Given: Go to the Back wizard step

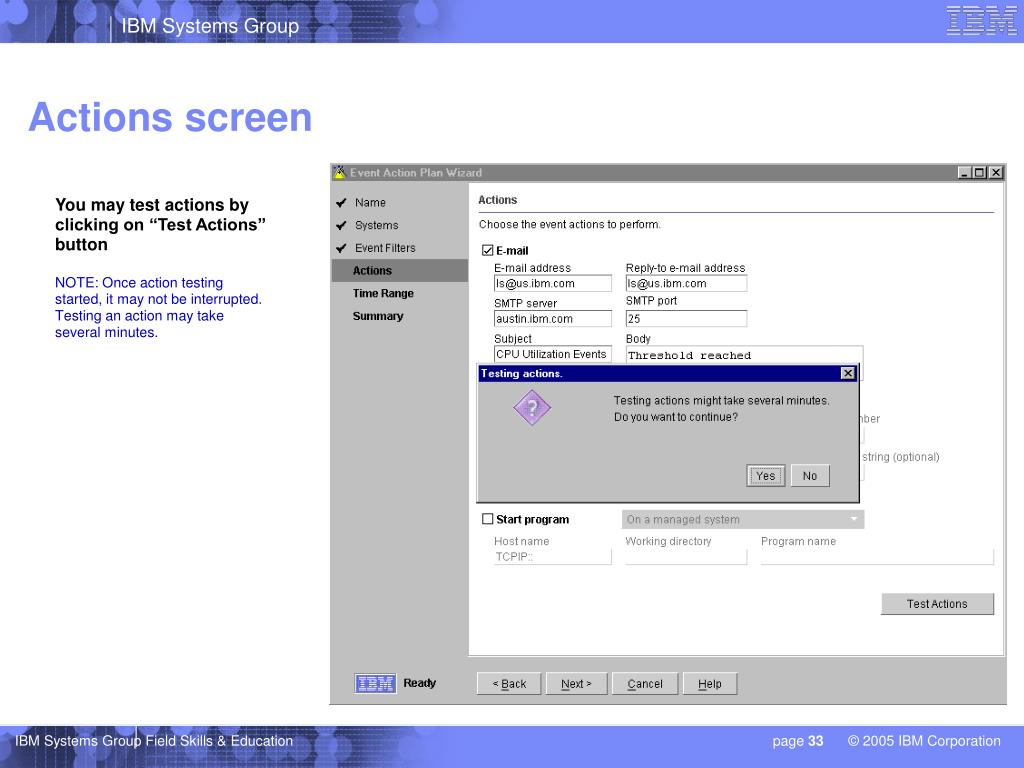Looking at the screenshot, I should pos(509,684).
